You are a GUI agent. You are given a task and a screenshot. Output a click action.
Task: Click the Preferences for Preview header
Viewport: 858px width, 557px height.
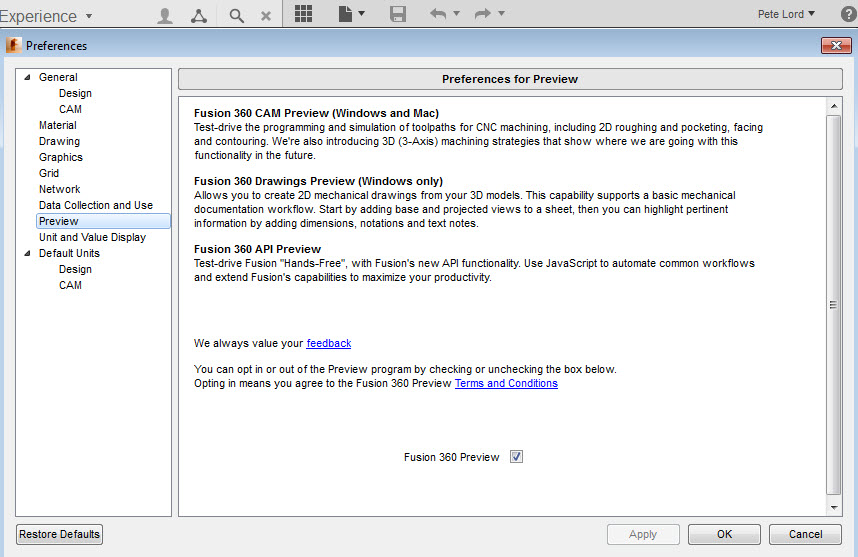point(510,79)
